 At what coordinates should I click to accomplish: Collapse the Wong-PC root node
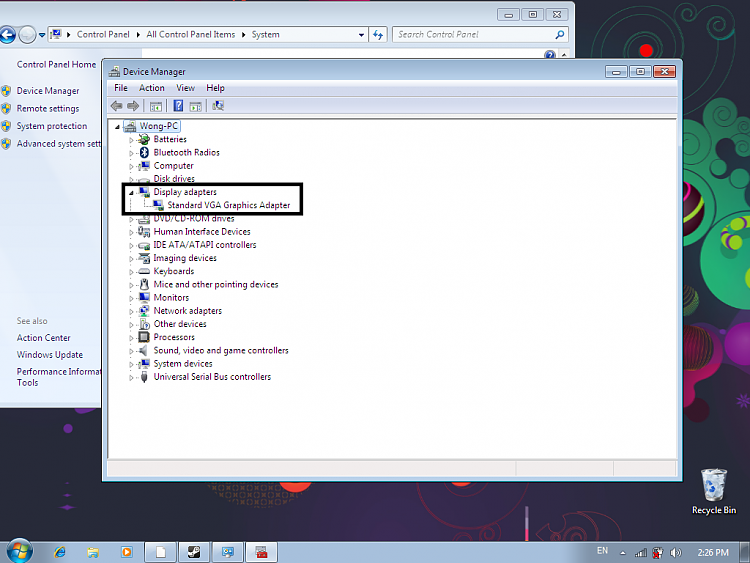117,127
